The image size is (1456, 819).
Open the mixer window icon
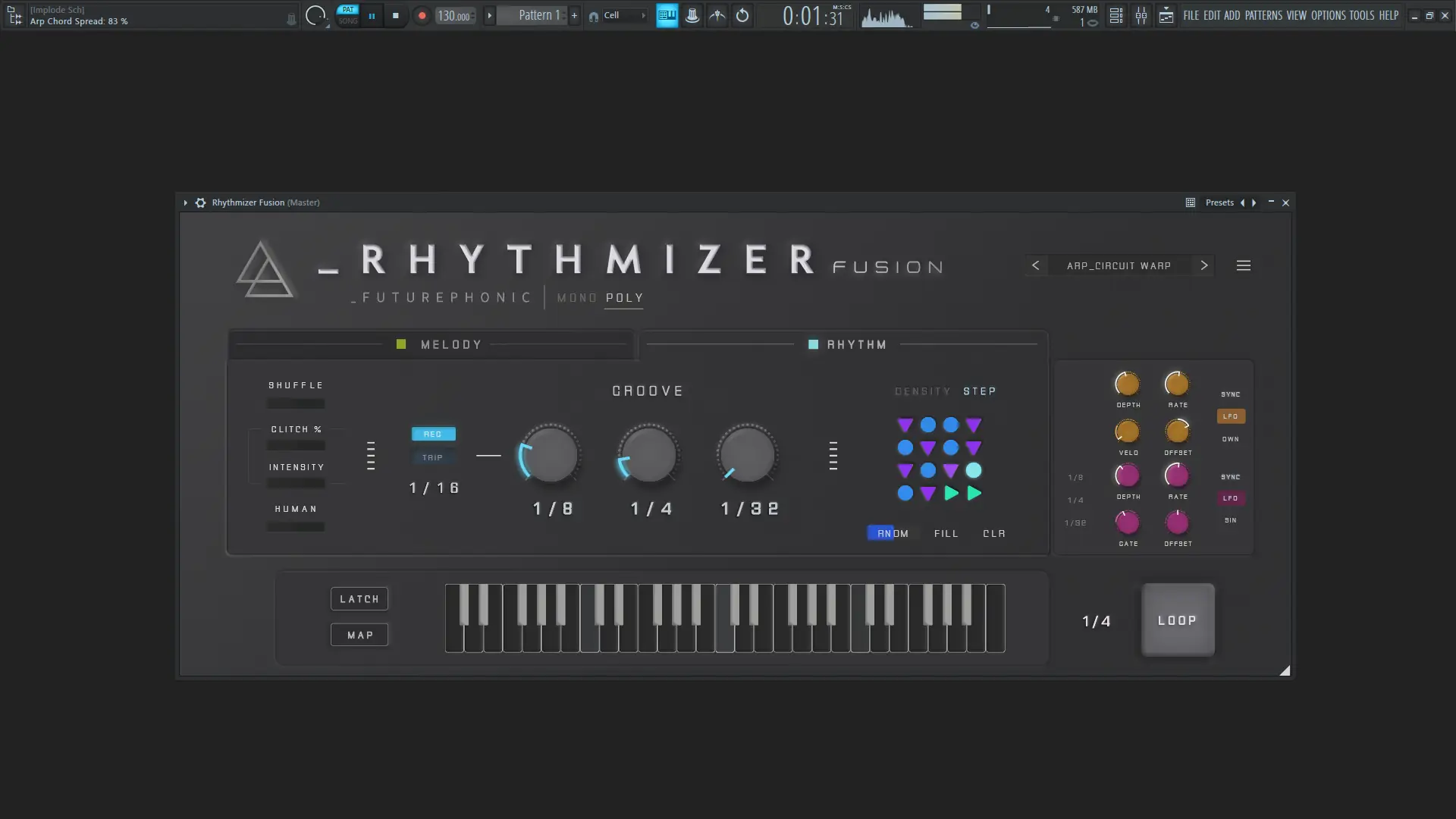coord(1141,15)
